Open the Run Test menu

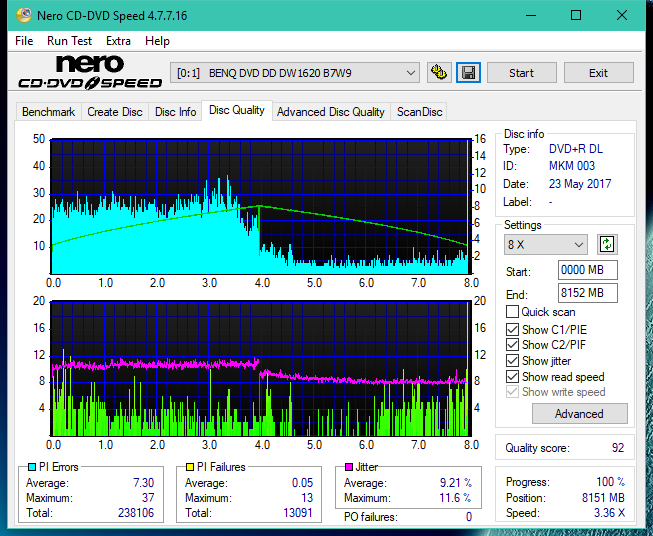(69, 41)
